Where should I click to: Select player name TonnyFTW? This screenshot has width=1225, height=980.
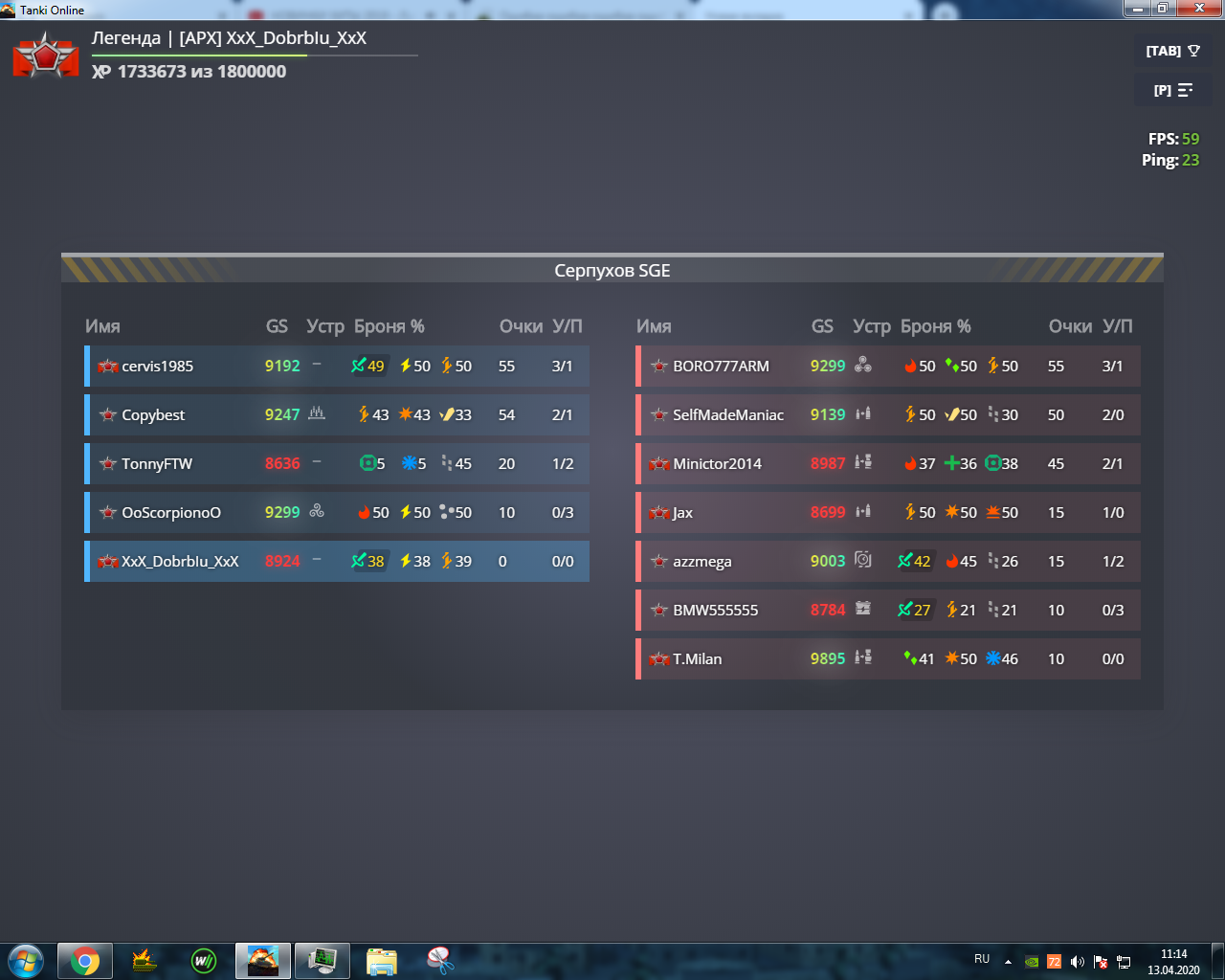(157, 463)
